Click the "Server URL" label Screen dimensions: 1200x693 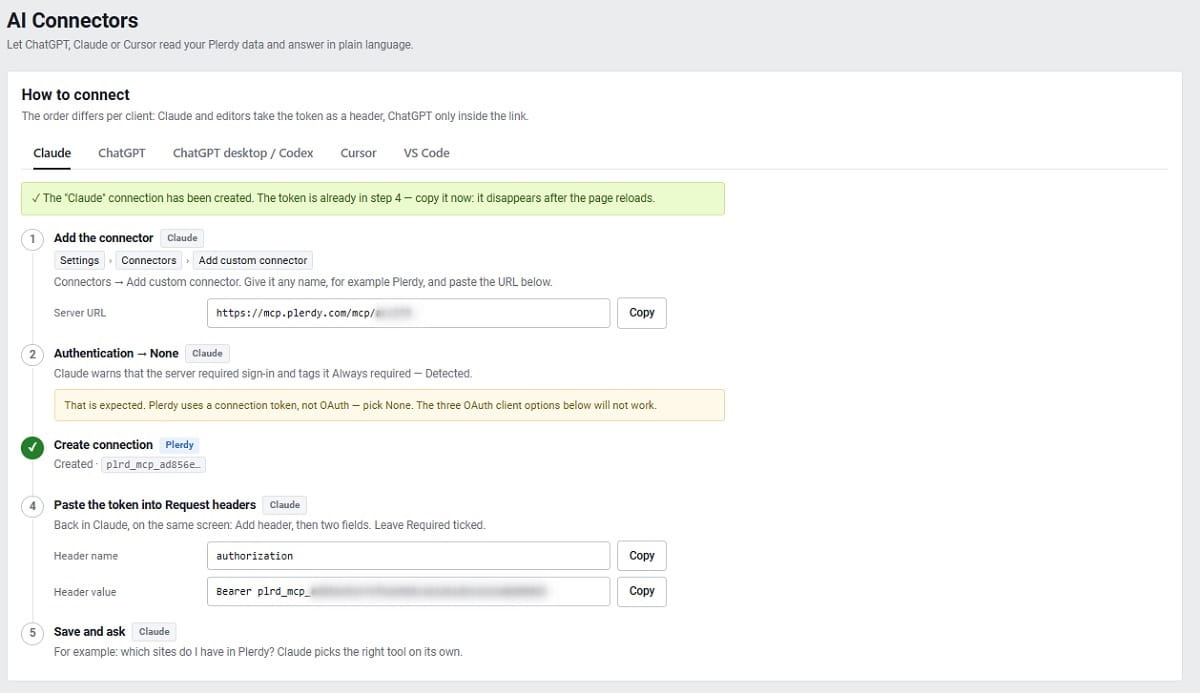coord(80,313)
